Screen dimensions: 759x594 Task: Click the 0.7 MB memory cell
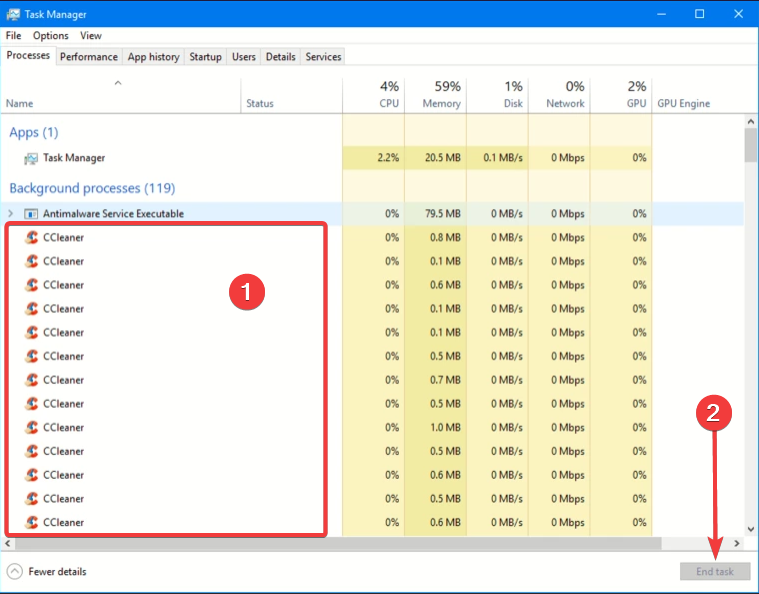point(435,380)
